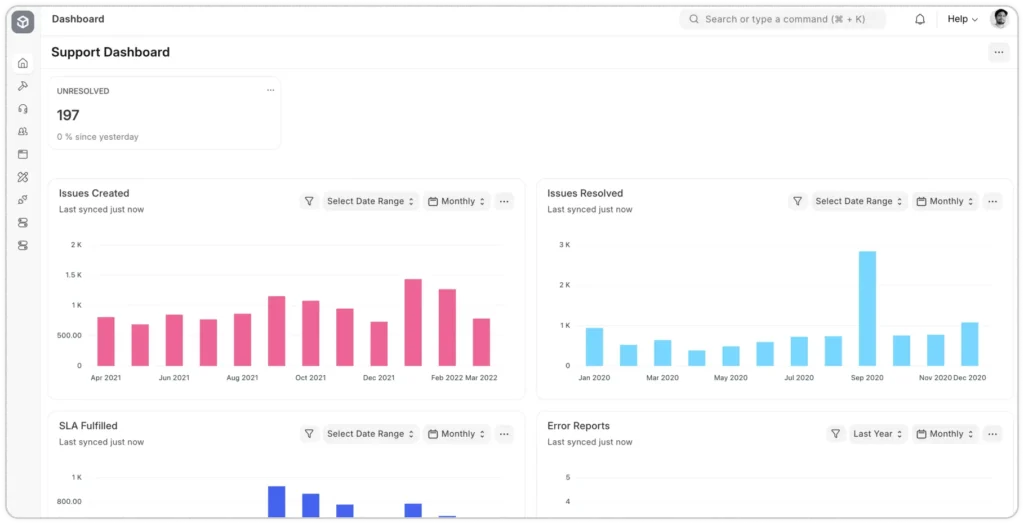Open the Help menu
The width and height of the screenshot is (1024, 524).
click(x=962, y=19)
